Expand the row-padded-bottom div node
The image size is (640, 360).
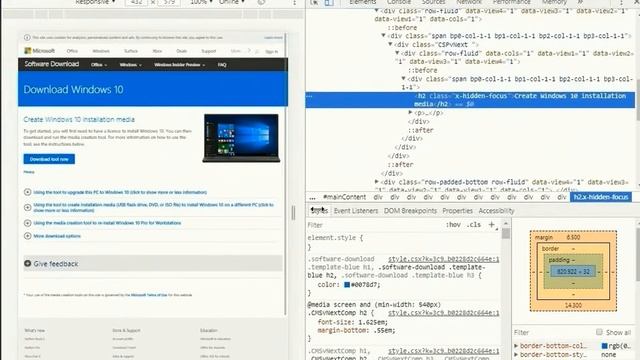(x=377, y=182)
